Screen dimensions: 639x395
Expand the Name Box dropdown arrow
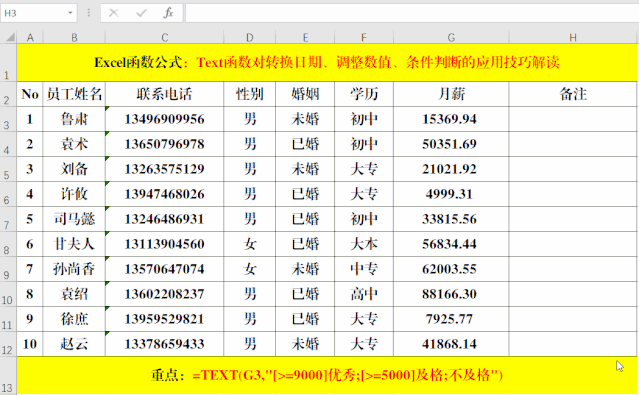click(70, 13)
